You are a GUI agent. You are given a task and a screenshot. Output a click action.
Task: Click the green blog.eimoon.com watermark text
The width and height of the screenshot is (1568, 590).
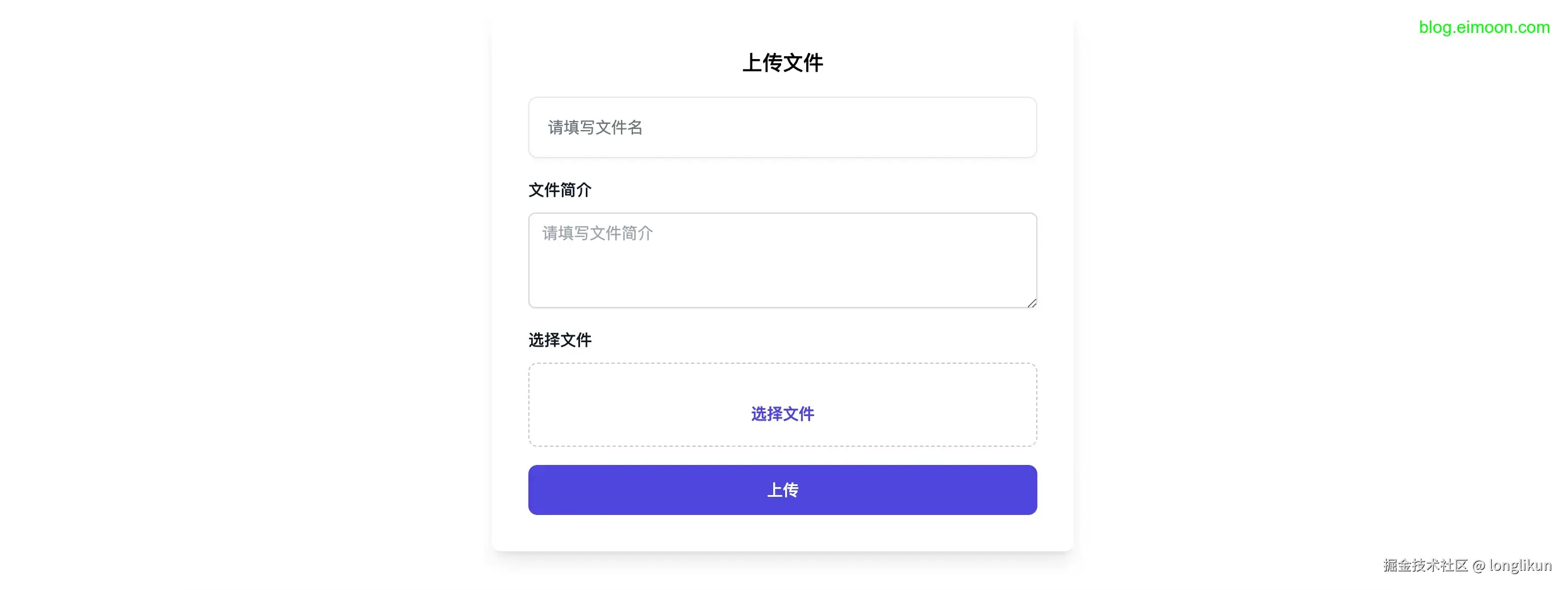(1484, 27)
